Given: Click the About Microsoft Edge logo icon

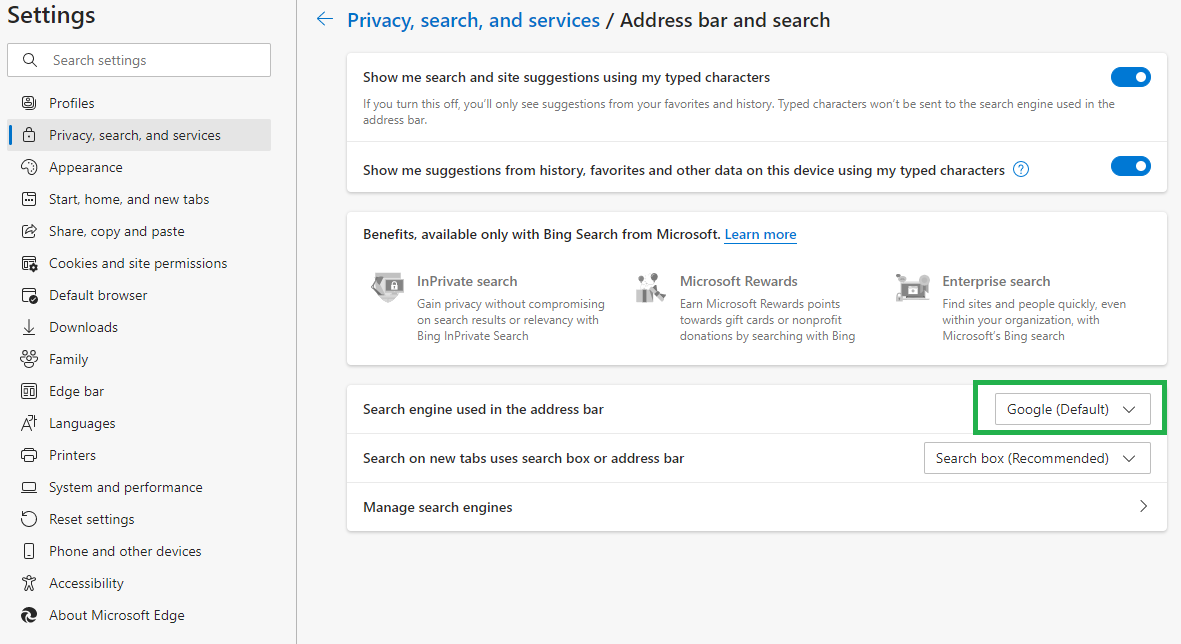Looking at the screenshot, I should [x=29, y=615].
